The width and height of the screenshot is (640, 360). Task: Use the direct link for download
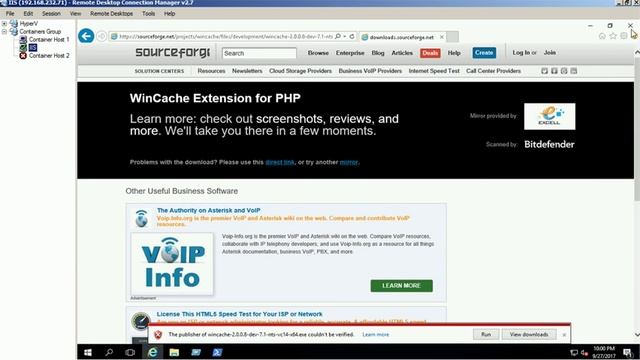[x=280, y=162]
